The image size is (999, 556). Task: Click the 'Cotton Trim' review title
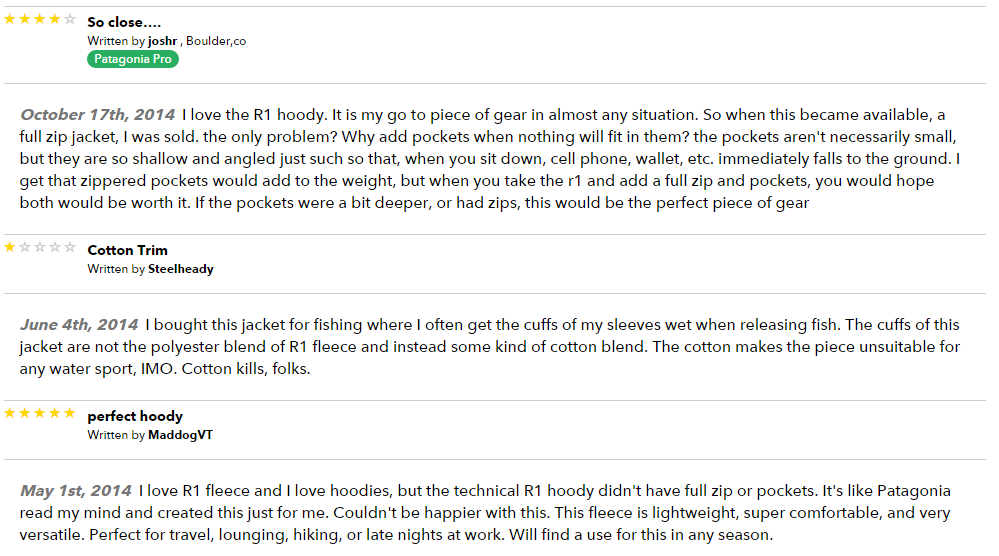[x=127, y=250]
